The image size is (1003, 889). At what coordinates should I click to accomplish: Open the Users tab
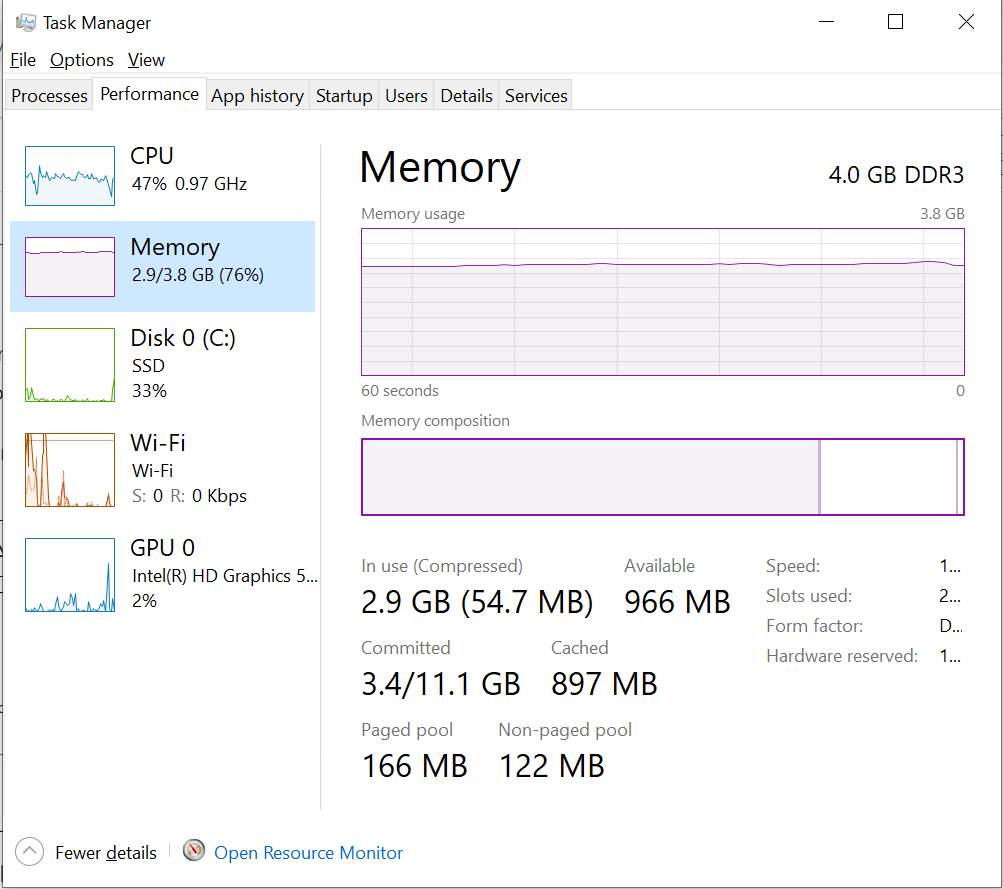click(x=406, y=96)
